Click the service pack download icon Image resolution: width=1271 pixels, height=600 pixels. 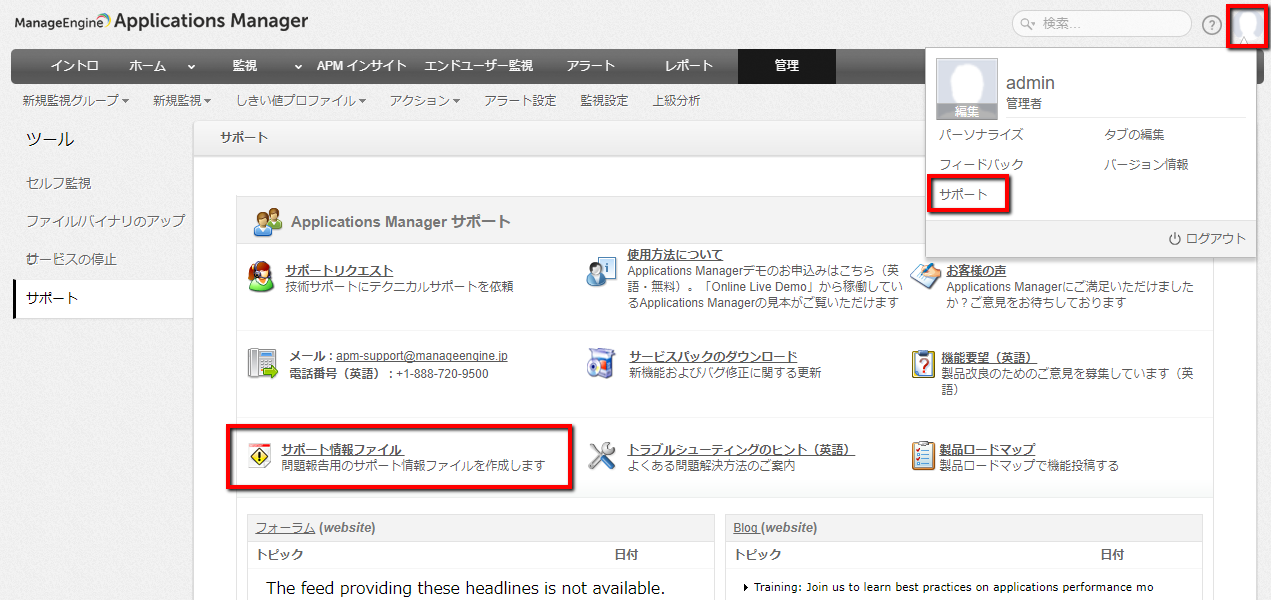[601, 363]
